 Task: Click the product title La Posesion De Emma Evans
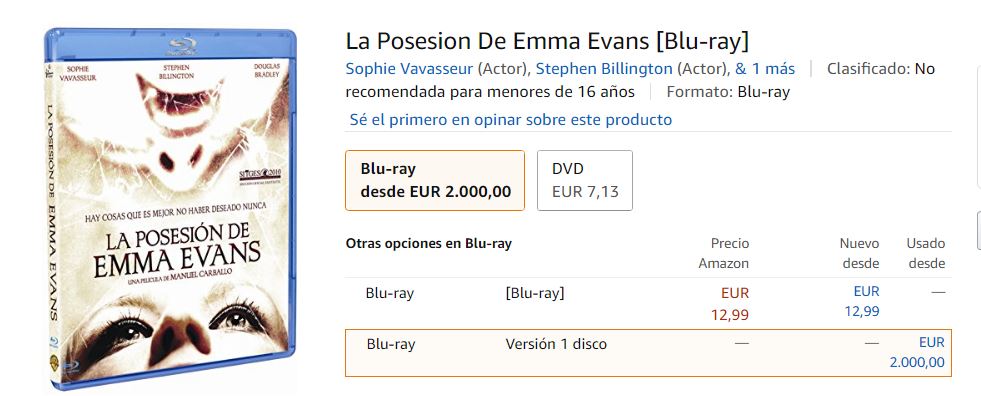click(547, 41)
